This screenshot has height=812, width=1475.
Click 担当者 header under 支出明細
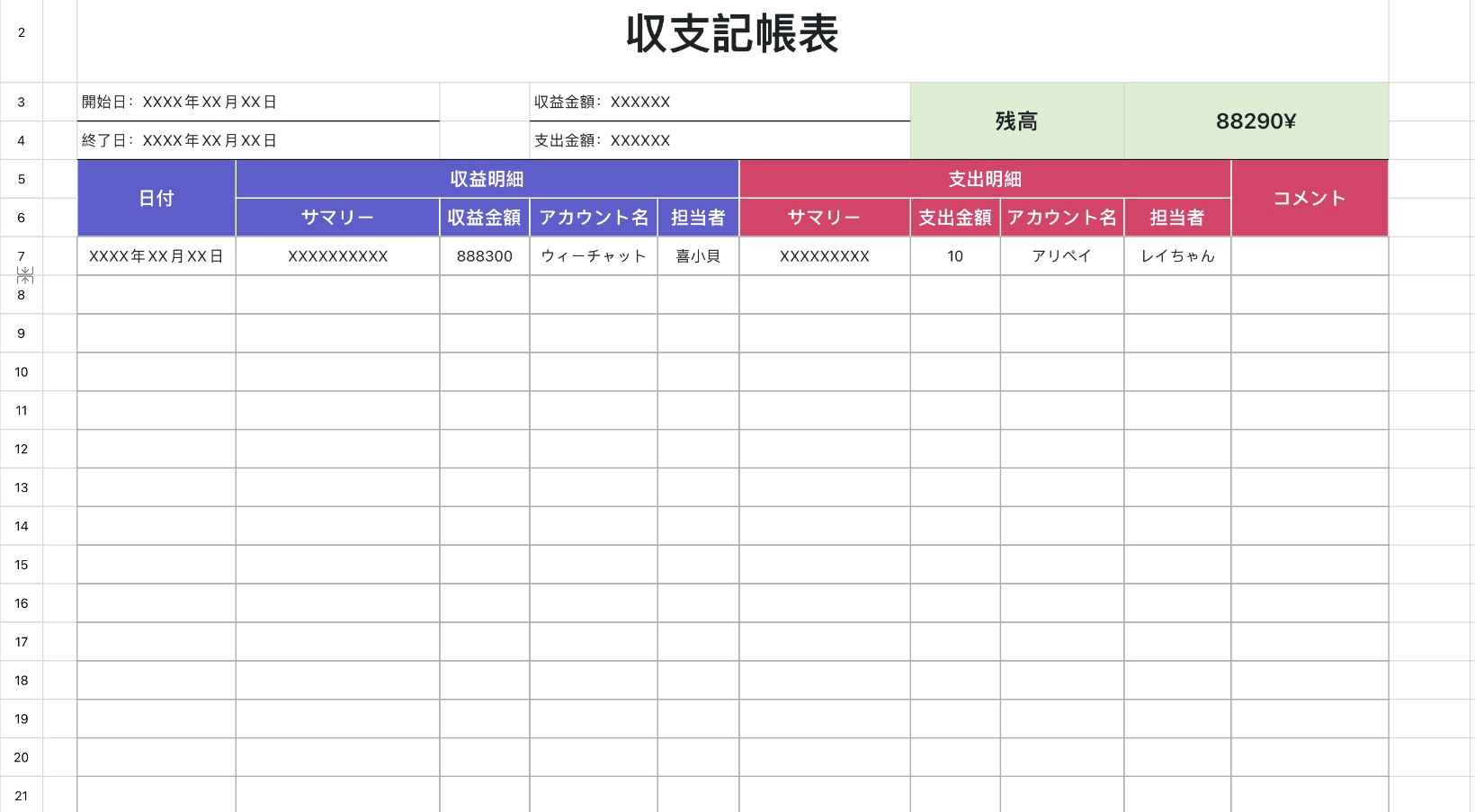pos(1177,218)
